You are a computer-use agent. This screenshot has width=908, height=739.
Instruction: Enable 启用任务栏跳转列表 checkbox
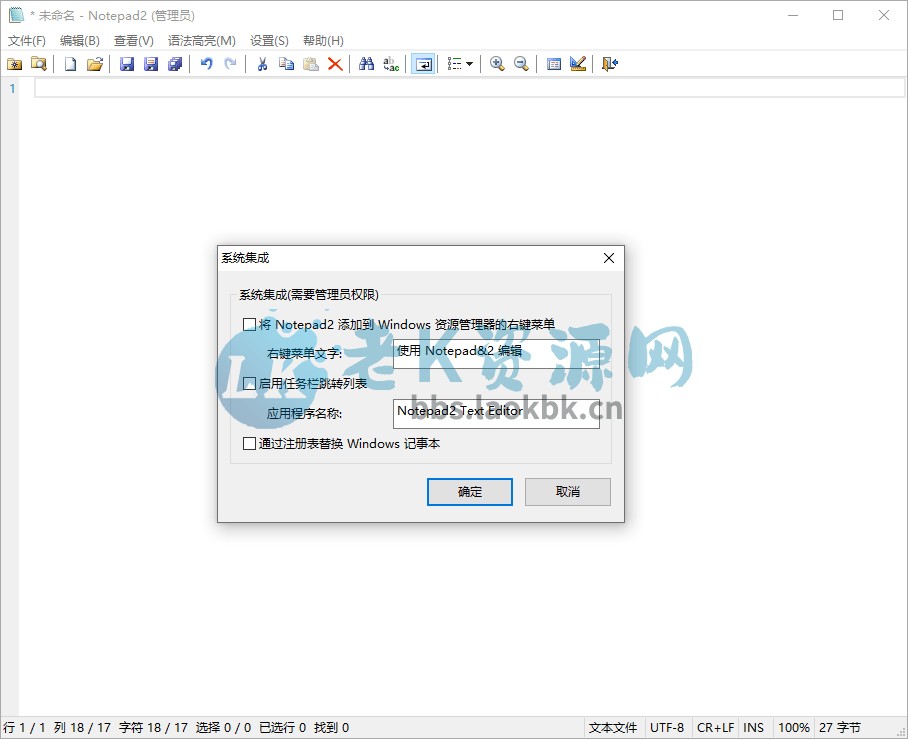pos(250,383)
